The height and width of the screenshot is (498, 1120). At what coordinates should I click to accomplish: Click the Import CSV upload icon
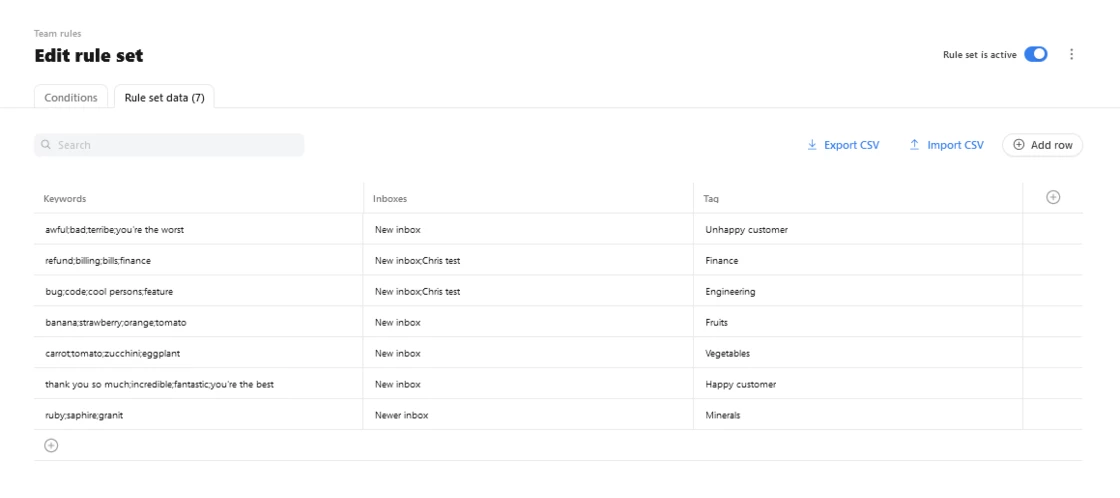pos(914,145)
